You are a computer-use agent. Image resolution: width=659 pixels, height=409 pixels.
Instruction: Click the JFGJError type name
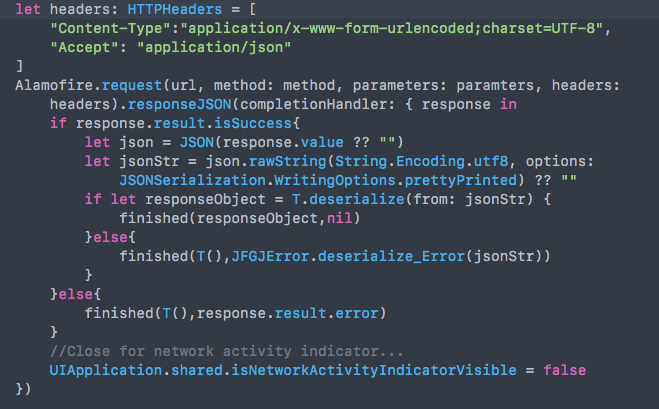pyautogui.click(x=270, y=256)
